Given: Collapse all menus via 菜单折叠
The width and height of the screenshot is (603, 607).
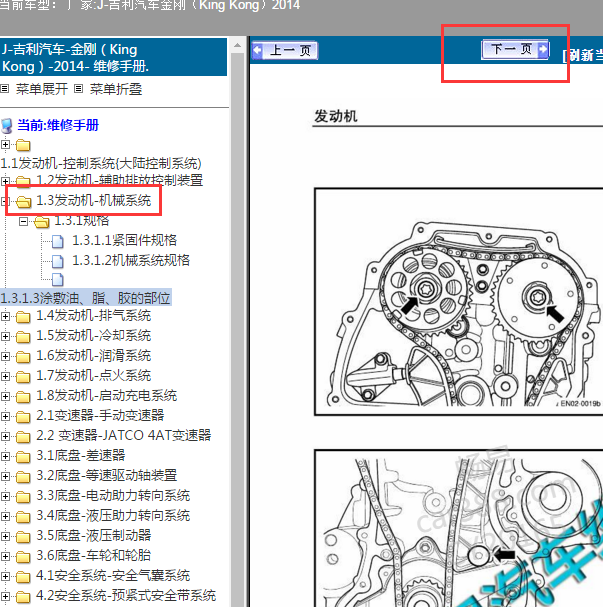Looking at the screenshot, I should click(x=116, y=89).
